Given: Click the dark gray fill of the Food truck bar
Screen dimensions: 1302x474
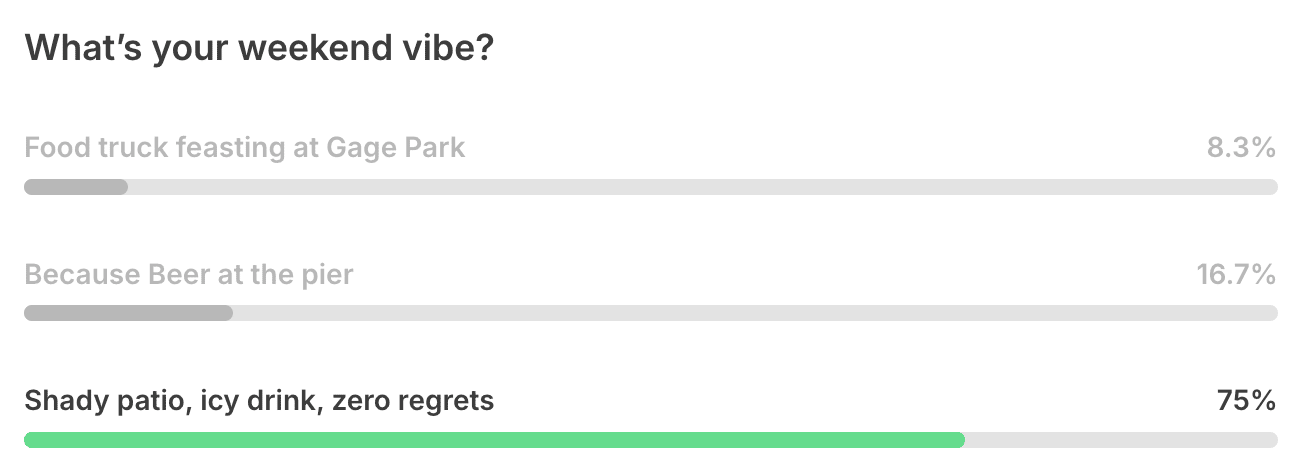Looking at the screenshot, I should coord(76,186).
